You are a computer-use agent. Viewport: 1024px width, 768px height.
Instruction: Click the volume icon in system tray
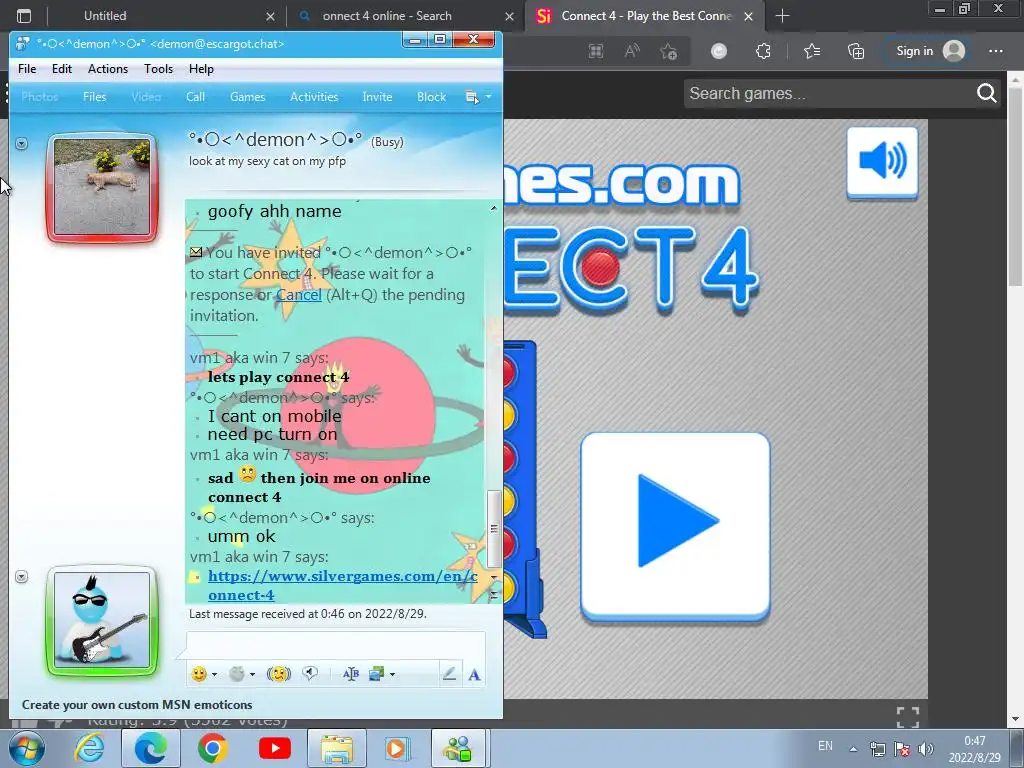click(x=925, y=749)
